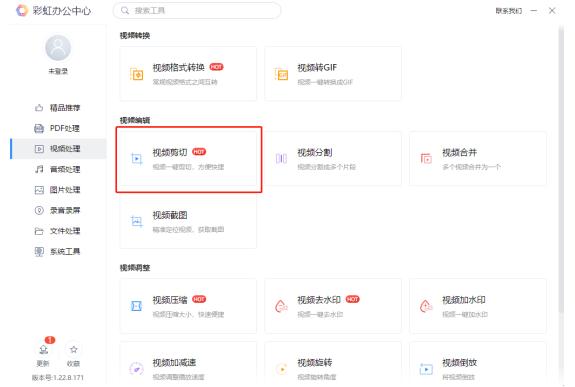The image size is (575, 387).
Task: Open the 视频压缩 tool
Action: point(188,306)
